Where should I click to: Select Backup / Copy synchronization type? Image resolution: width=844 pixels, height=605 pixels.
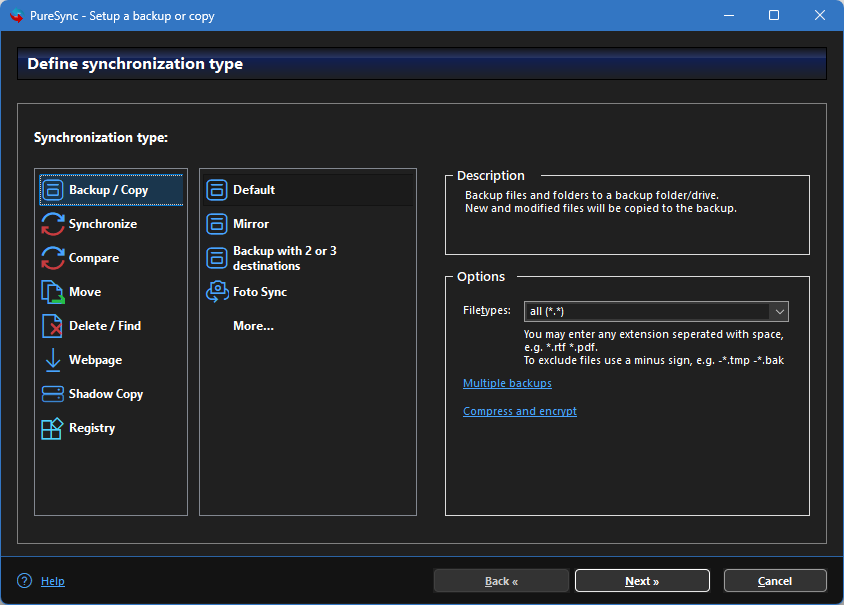click(111, 190)
